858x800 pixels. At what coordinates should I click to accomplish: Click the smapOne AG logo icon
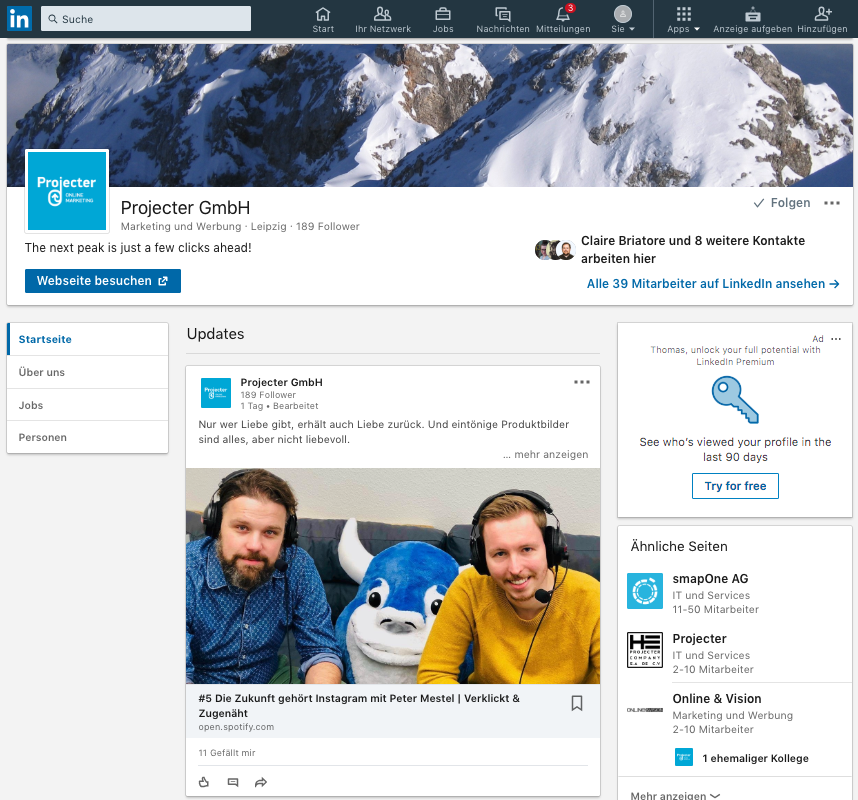(645, 591)
